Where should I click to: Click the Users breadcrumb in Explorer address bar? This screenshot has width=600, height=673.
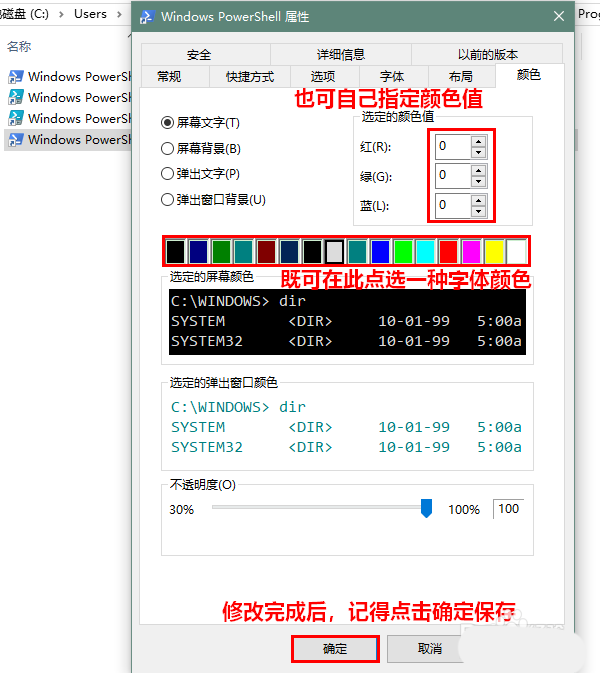pos(90,14)
